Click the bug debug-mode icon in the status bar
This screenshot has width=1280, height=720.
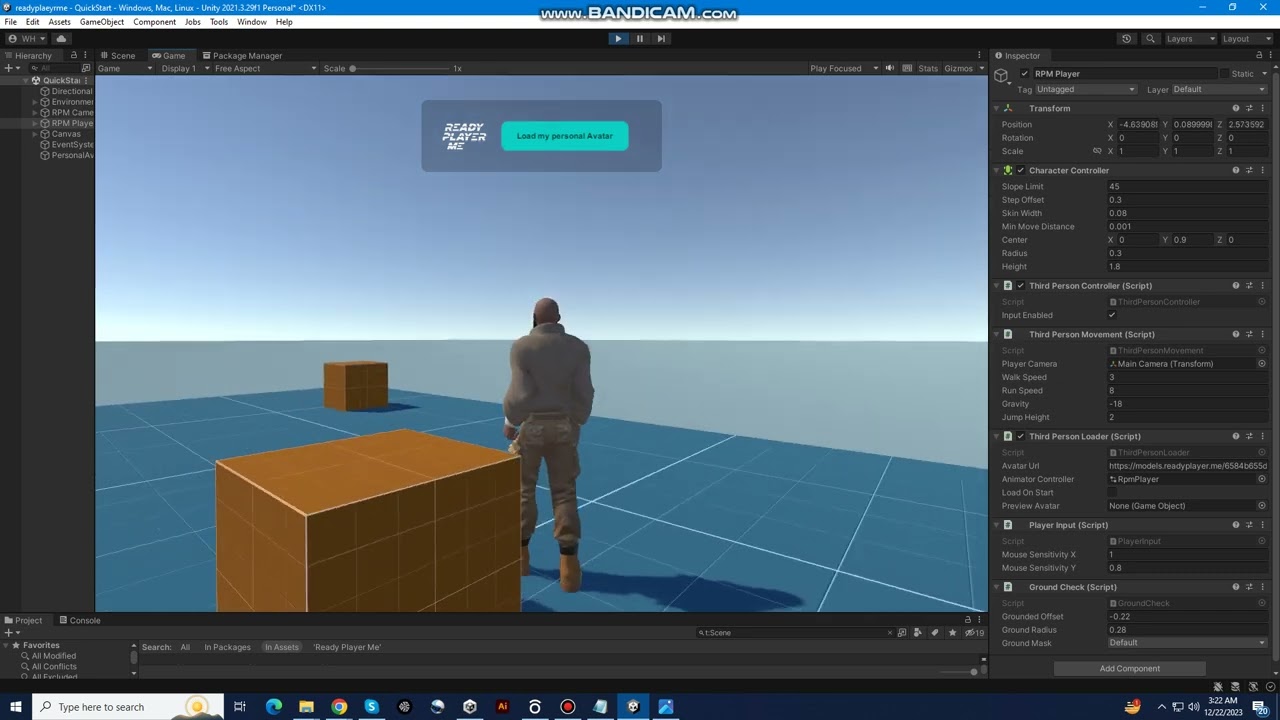tap(1217, 687)
